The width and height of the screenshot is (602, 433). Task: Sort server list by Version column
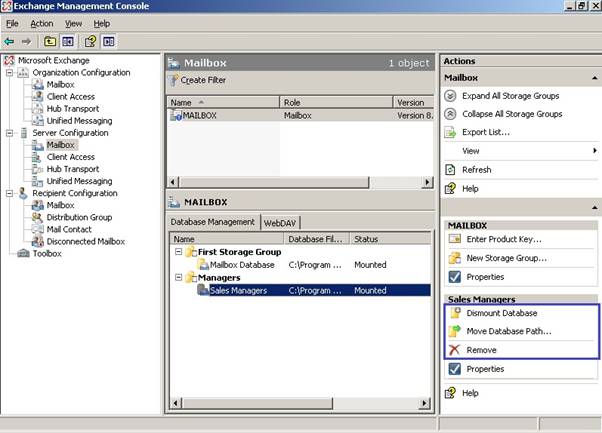[x=413, y=102]
